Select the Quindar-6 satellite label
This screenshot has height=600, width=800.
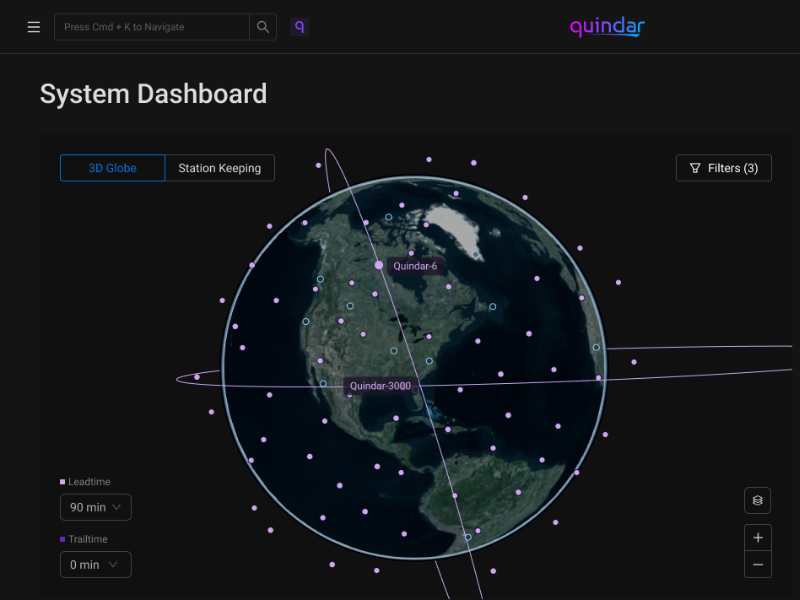pyautogui.click(x=415, y=266)
